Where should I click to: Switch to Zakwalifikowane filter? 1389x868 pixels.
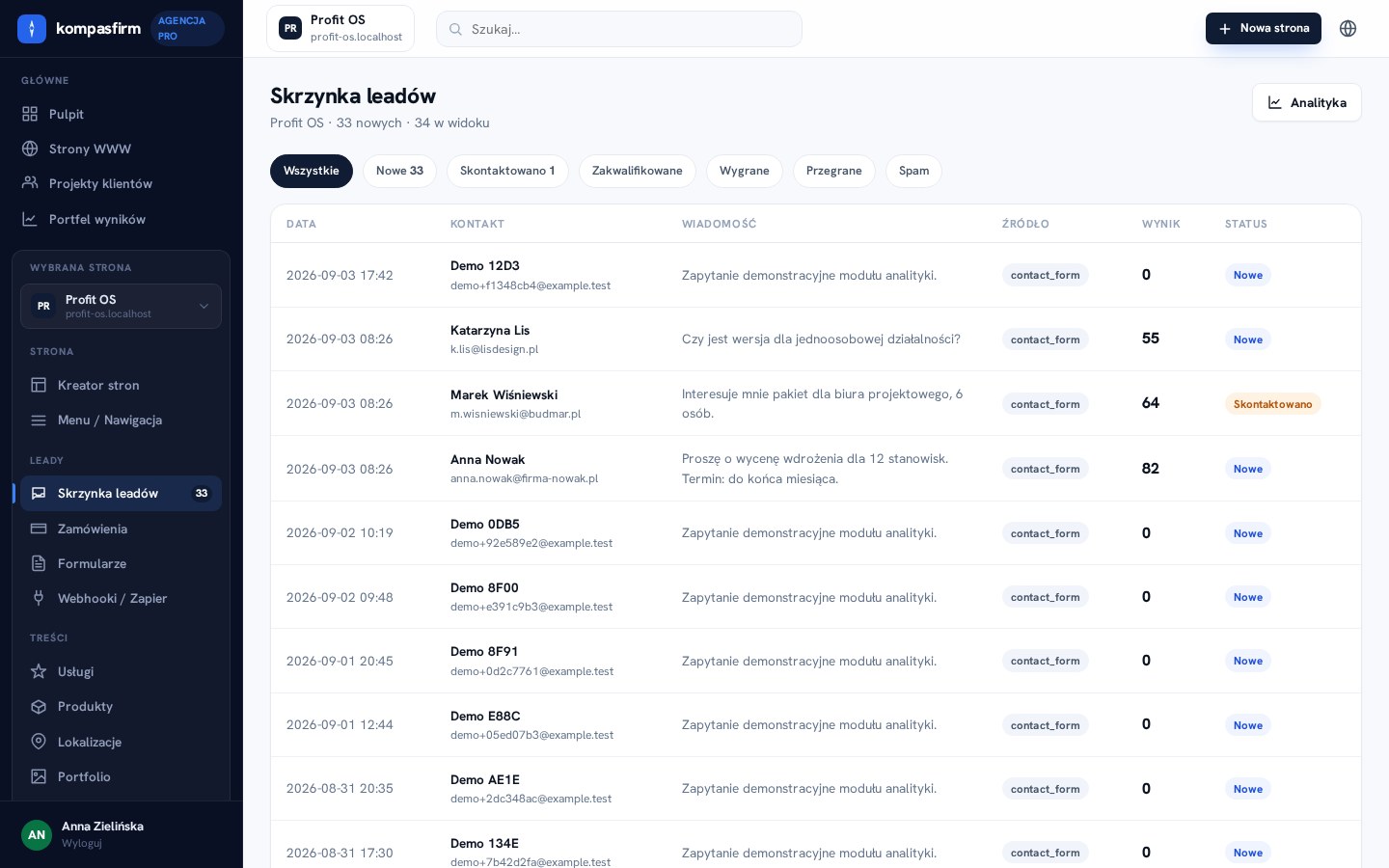click(638, 171)
